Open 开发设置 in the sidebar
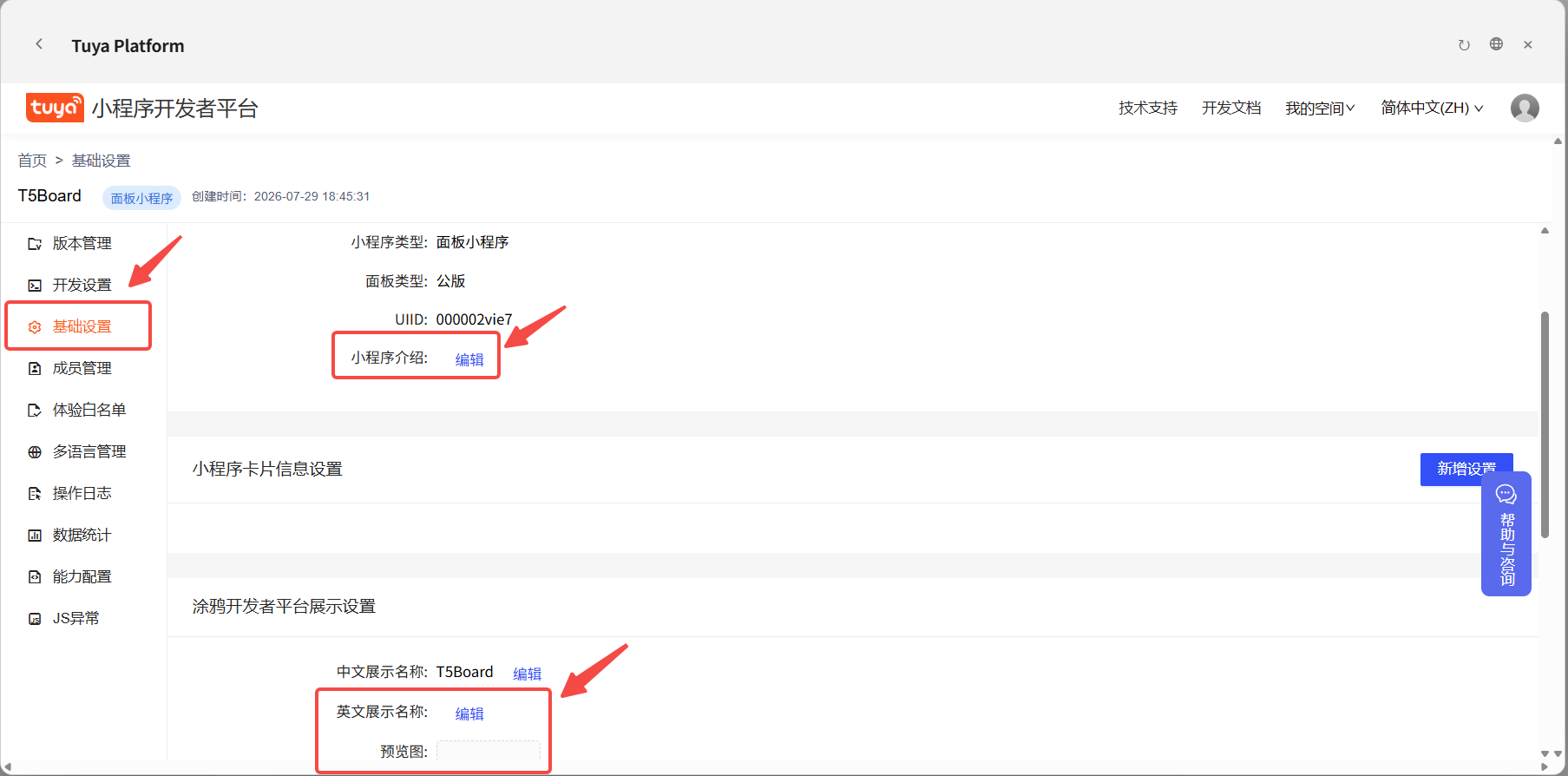The width and height of the screenshot is (1568, 776). [x=82, y=286]
